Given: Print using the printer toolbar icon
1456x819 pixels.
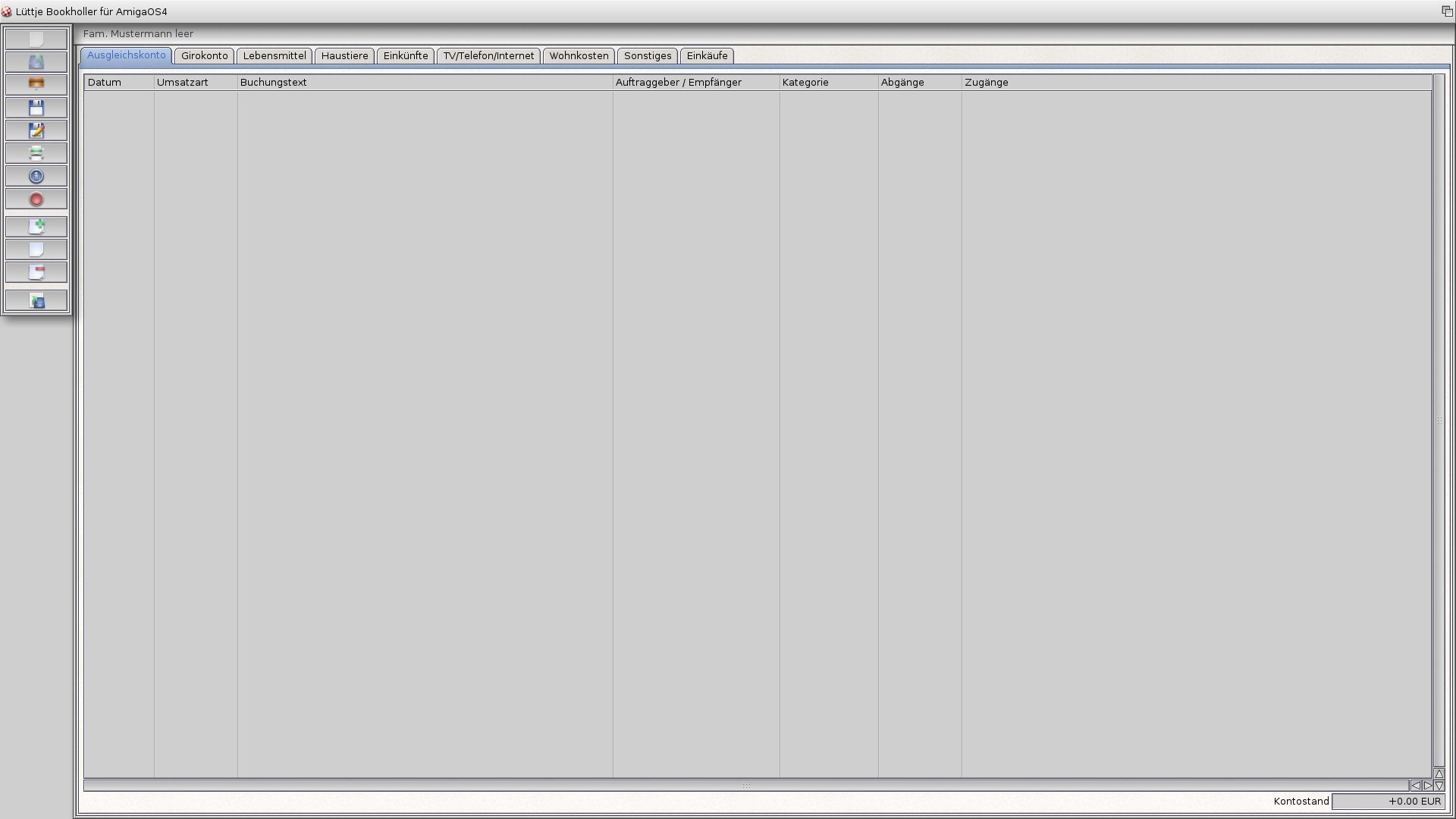Looking at the screenshot, I should click(36, 153).
